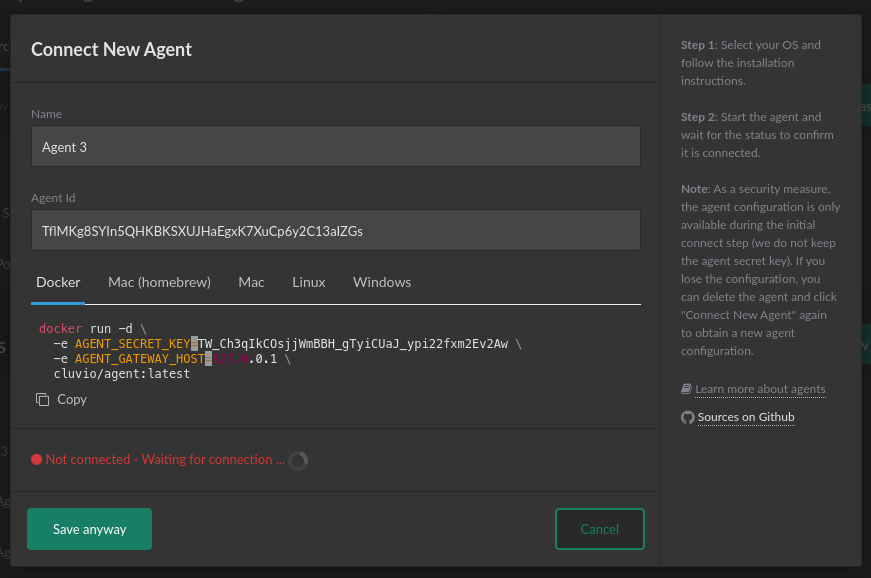Click the Copy label to copy command

(x=72, y=399)
